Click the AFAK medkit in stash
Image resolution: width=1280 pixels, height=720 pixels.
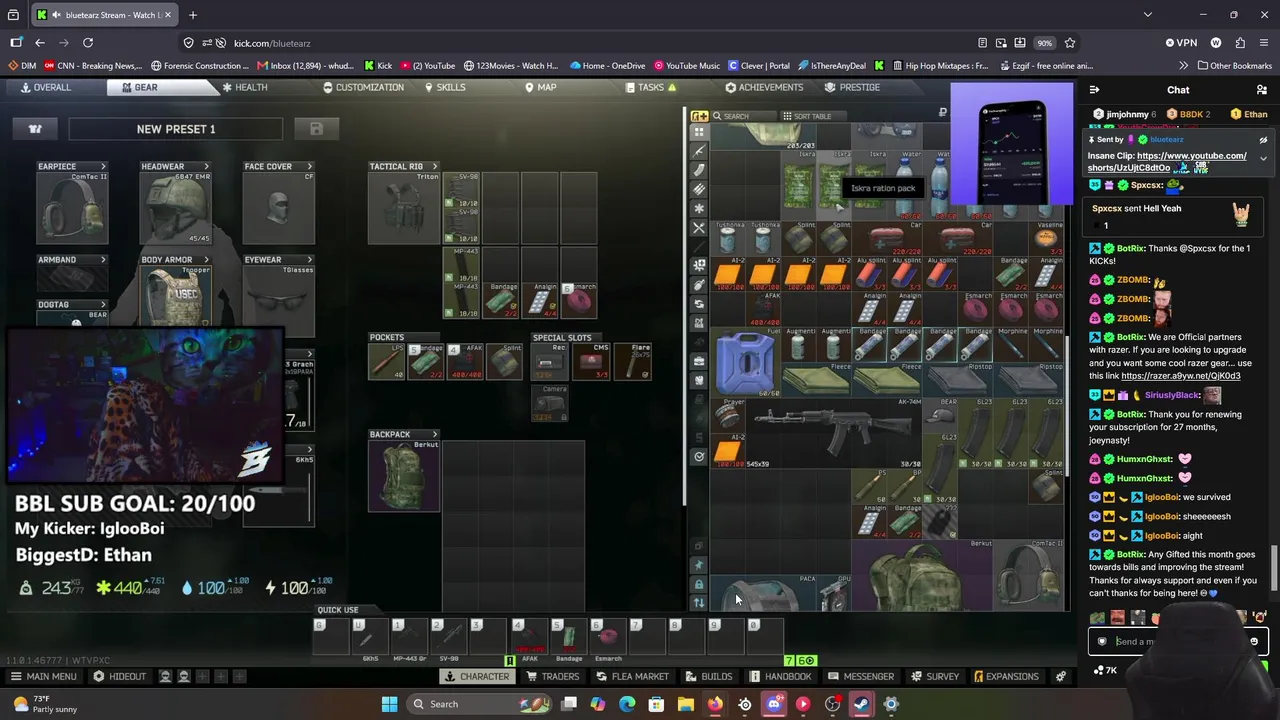tap(763, 309)
